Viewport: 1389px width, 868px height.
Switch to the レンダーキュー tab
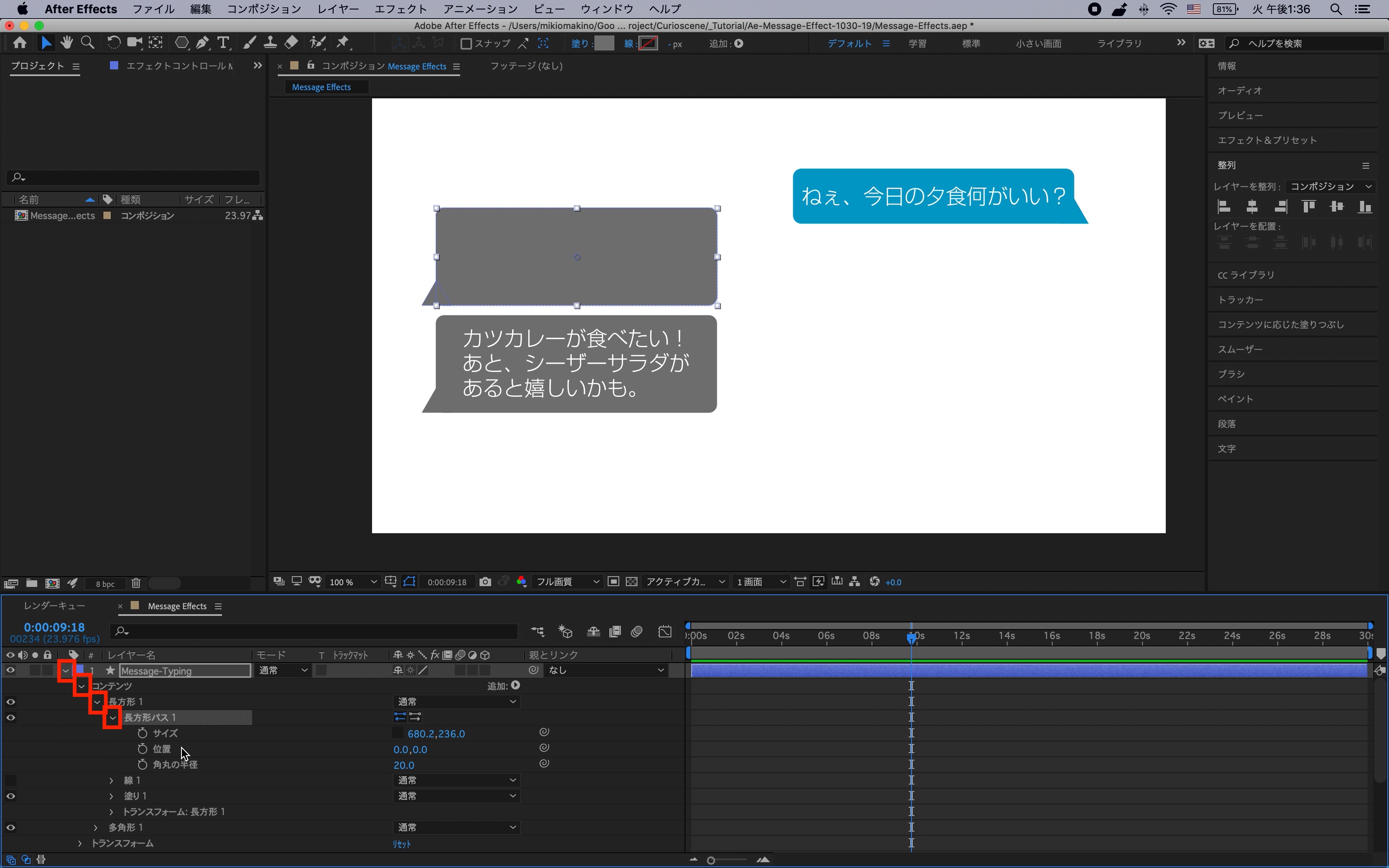click(x=54, y=606)
